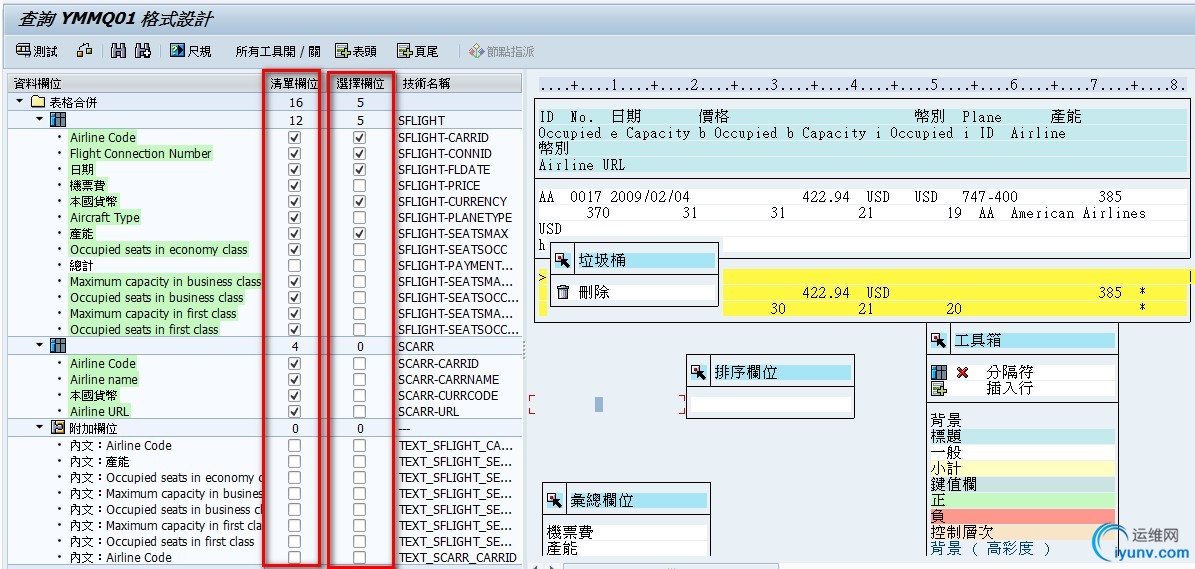Select Occupied seats in economy class field
This screenshot has height=569, width=1195.
click(159, 250)
